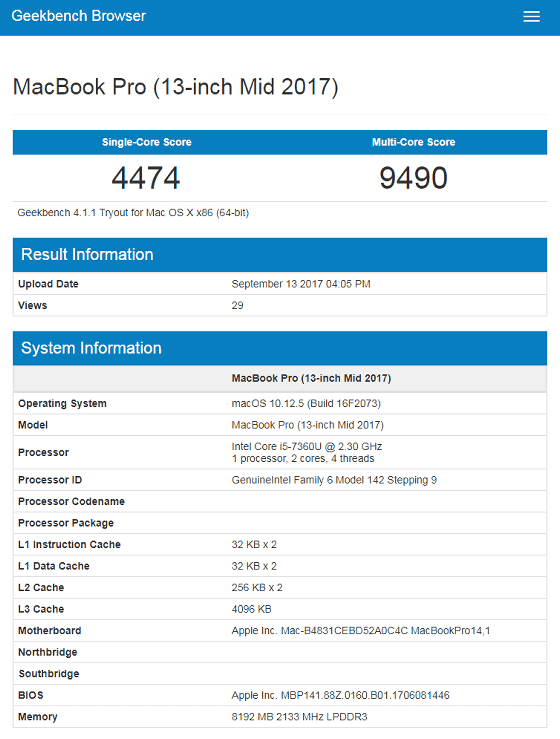This screenshot has width=560, height=739.
Task: Click the System Information section header
Action: pyautogui.click(x=280, y=348)
